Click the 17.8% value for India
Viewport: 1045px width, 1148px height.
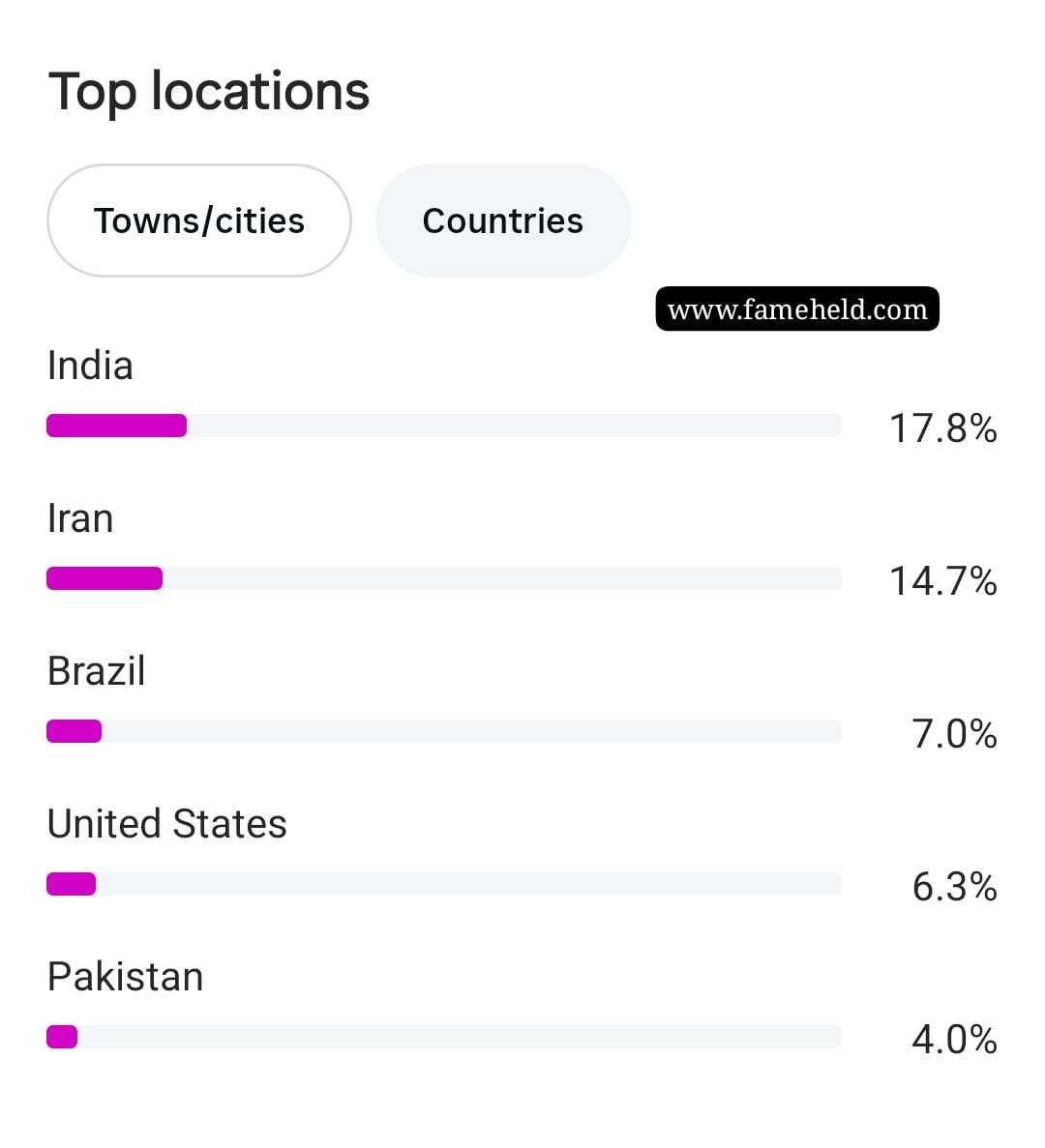(943, 428)
